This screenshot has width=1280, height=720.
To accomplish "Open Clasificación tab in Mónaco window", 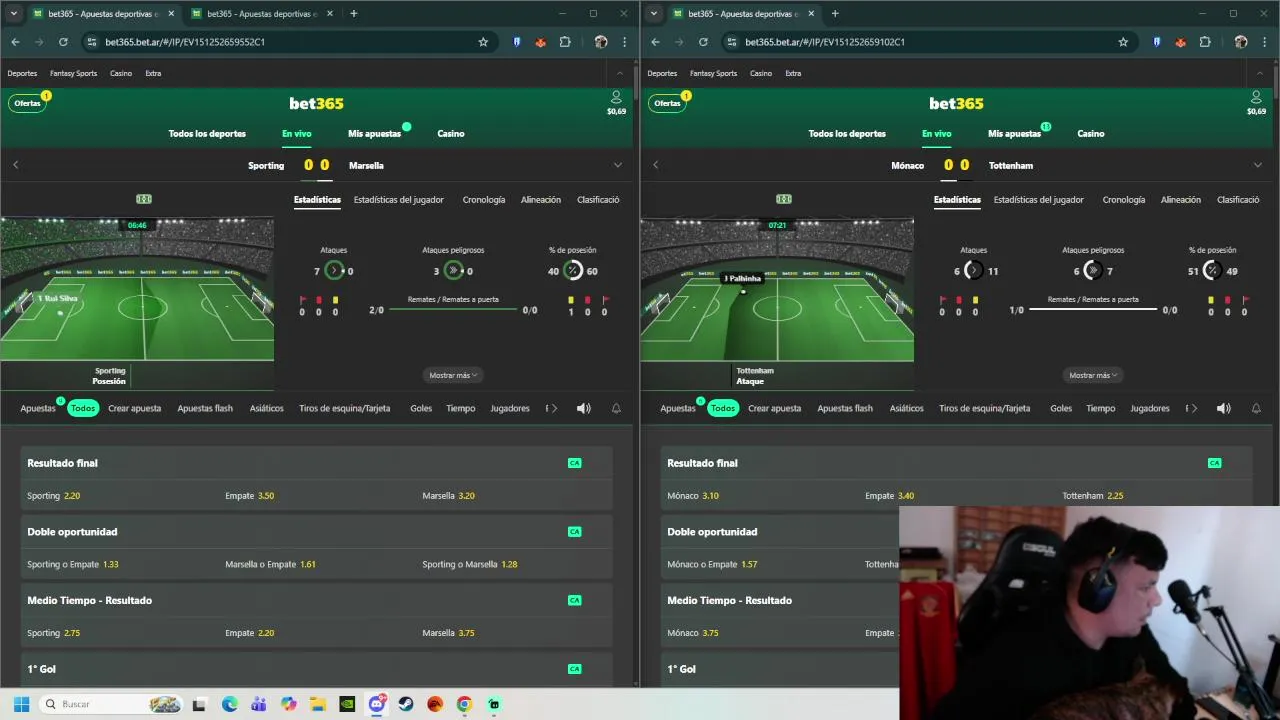I will point(1238,199).
